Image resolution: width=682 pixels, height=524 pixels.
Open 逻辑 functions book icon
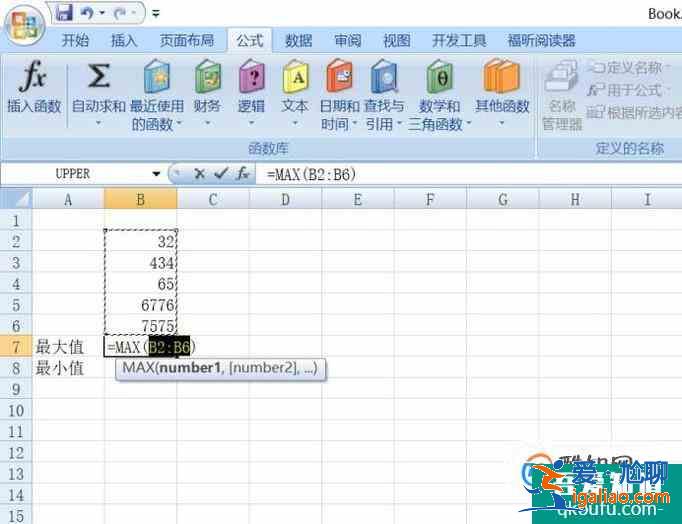251,77
